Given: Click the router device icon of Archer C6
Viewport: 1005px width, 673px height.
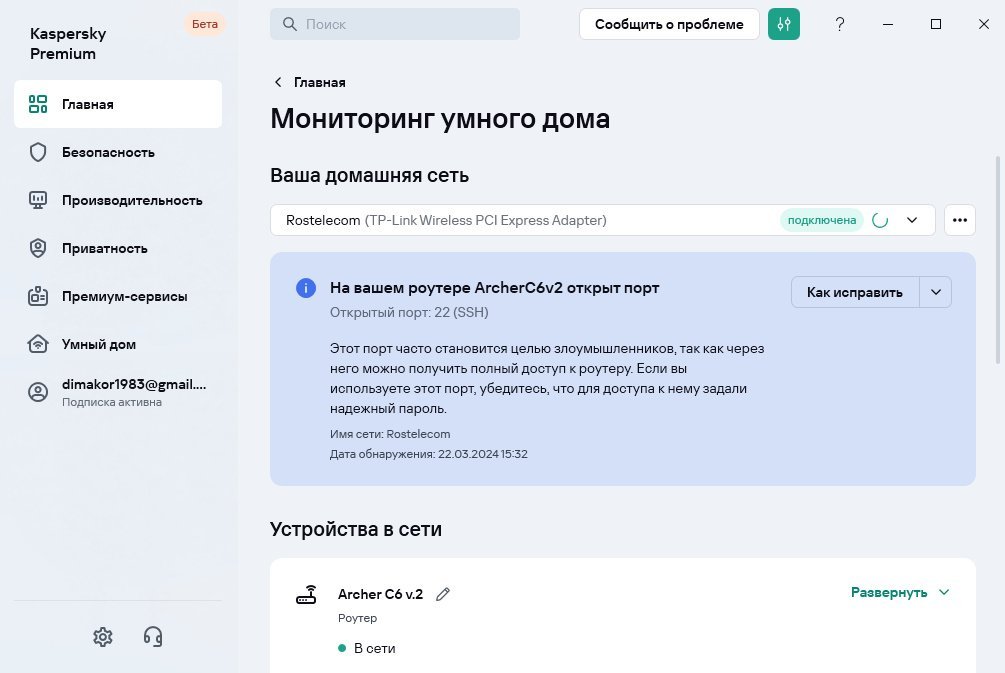Looking at the screenshot, I should point(306,595).
